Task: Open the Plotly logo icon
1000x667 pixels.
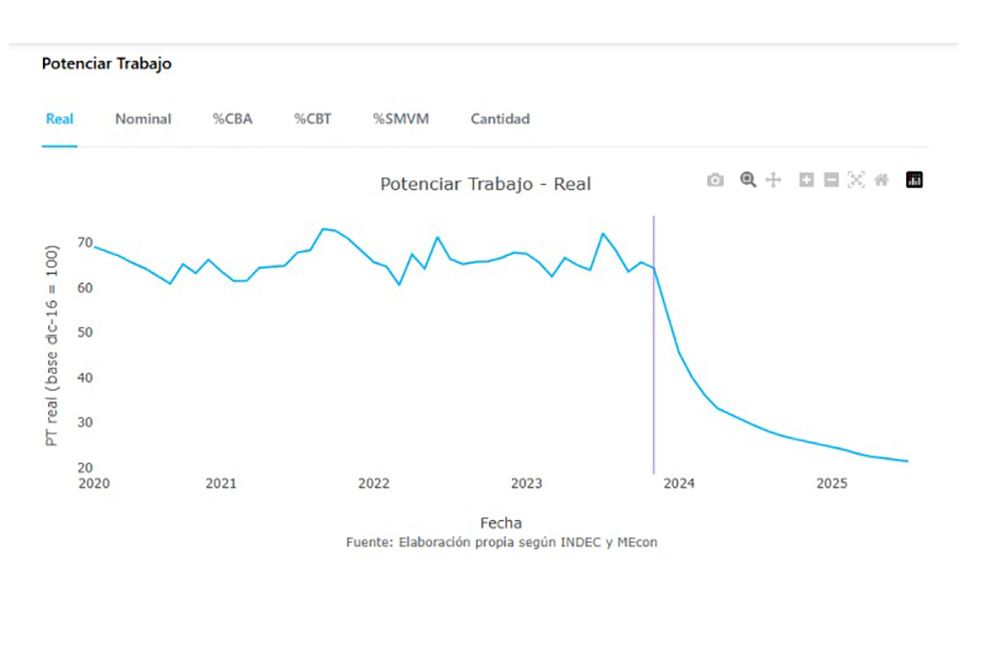Action: (x=914, y=180)
